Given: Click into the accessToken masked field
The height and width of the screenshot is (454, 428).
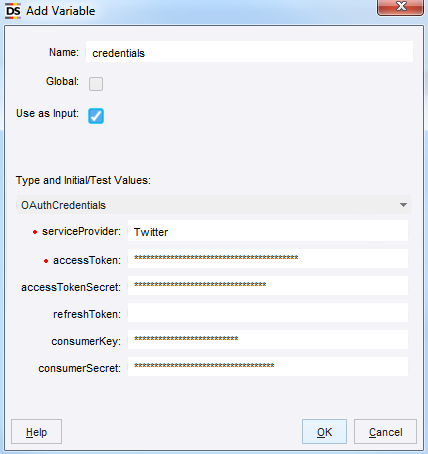Looking at the screenshot, I should pyautogui.click(x=268, y=259).
